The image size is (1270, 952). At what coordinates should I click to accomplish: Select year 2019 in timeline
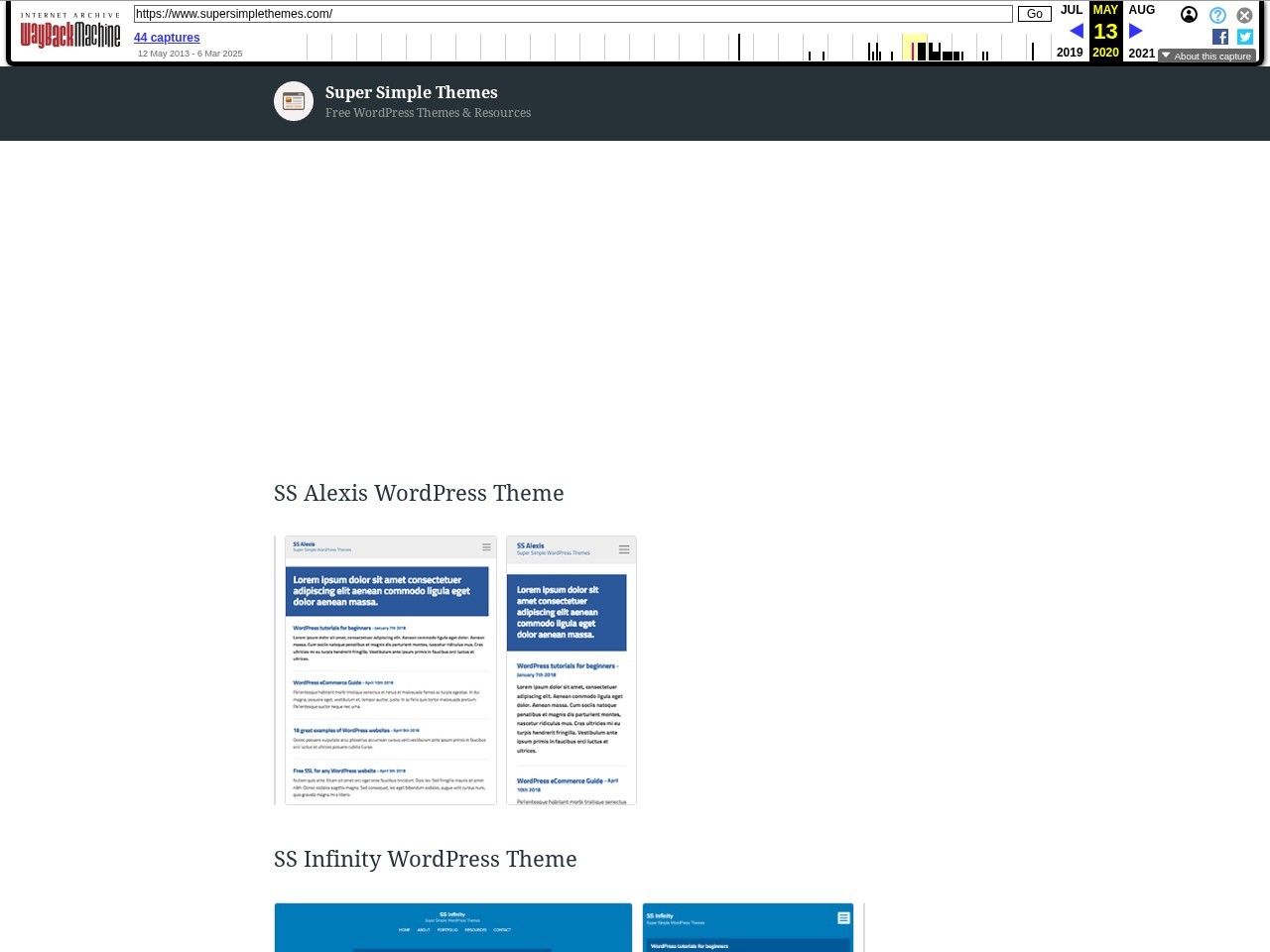(x=1070, y=53)
